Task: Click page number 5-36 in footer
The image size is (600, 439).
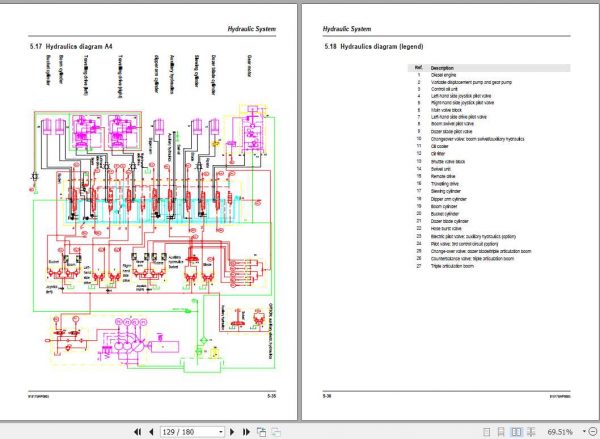Action: [x=327, y=396]
